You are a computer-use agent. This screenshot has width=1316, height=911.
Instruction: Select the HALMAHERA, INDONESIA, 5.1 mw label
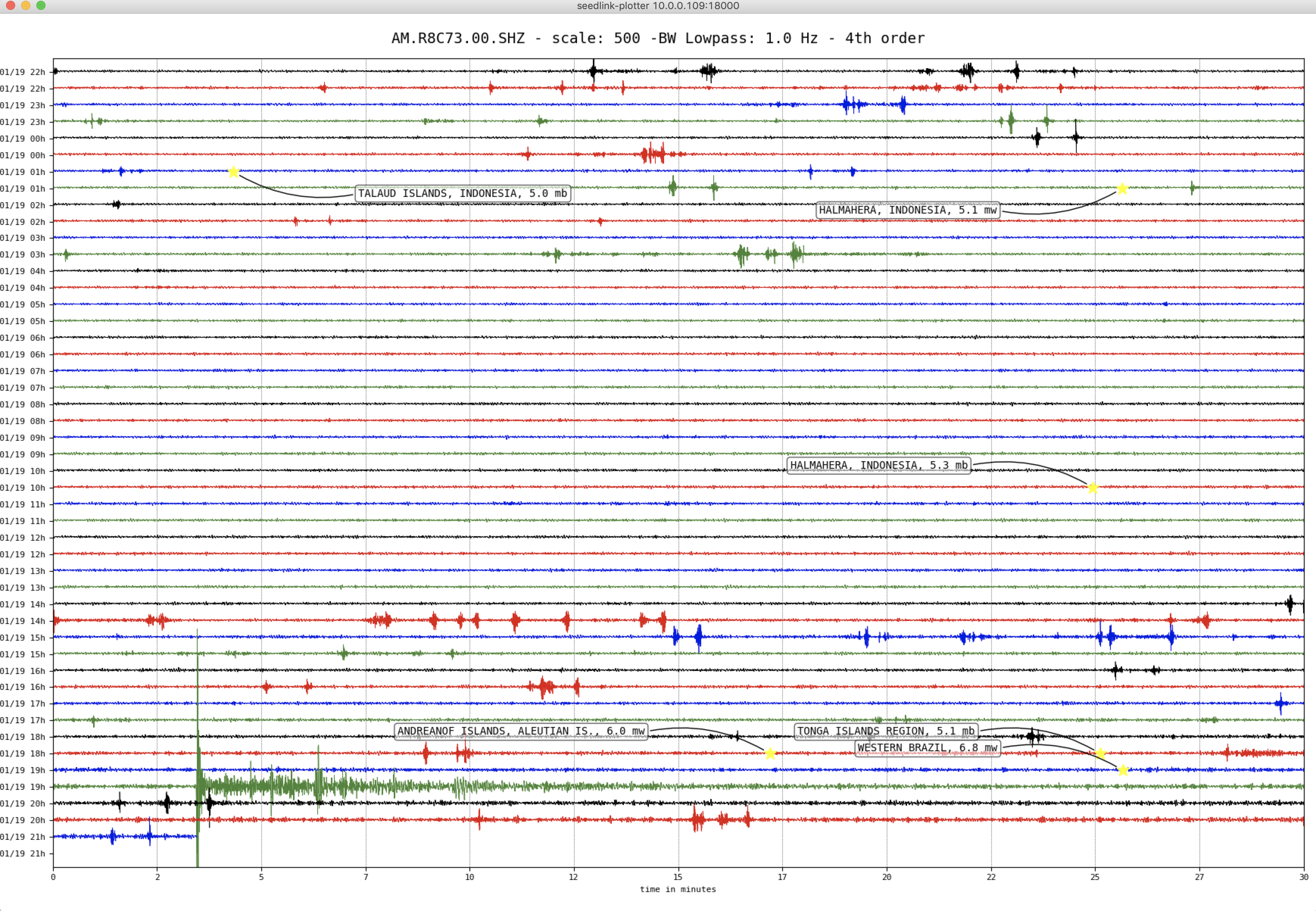[x=908, y=210]
